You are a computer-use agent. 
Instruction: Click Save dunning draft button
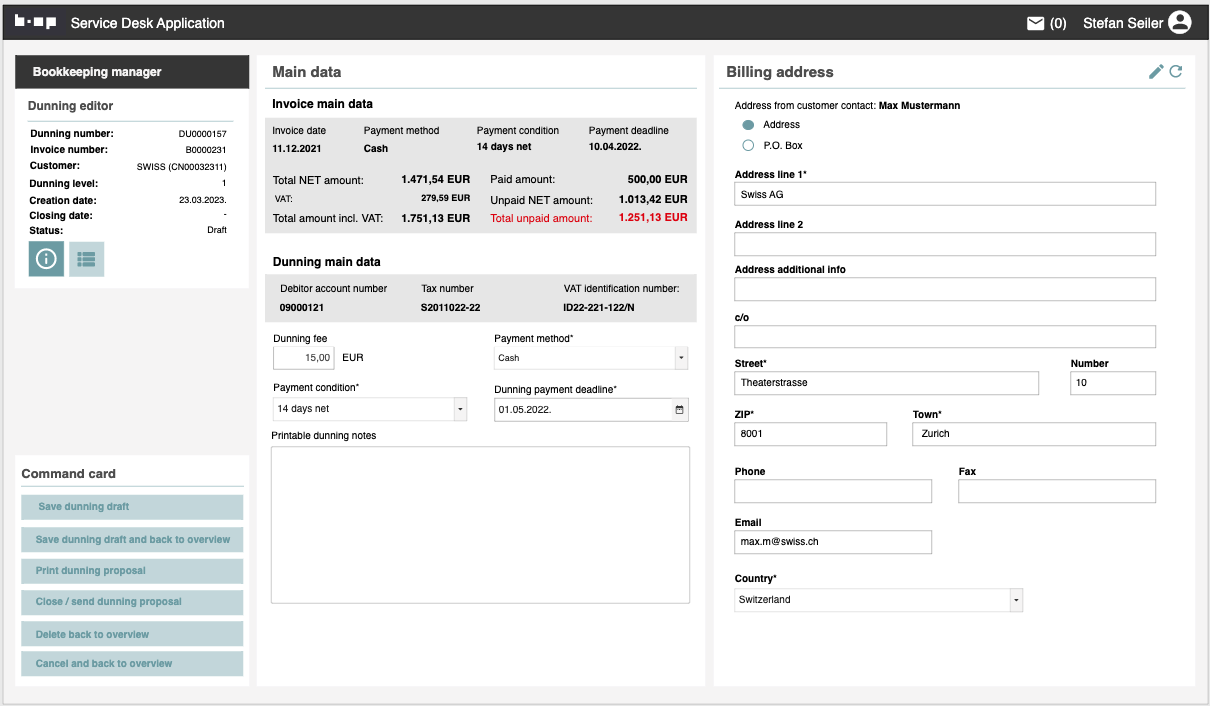[132, 507]
